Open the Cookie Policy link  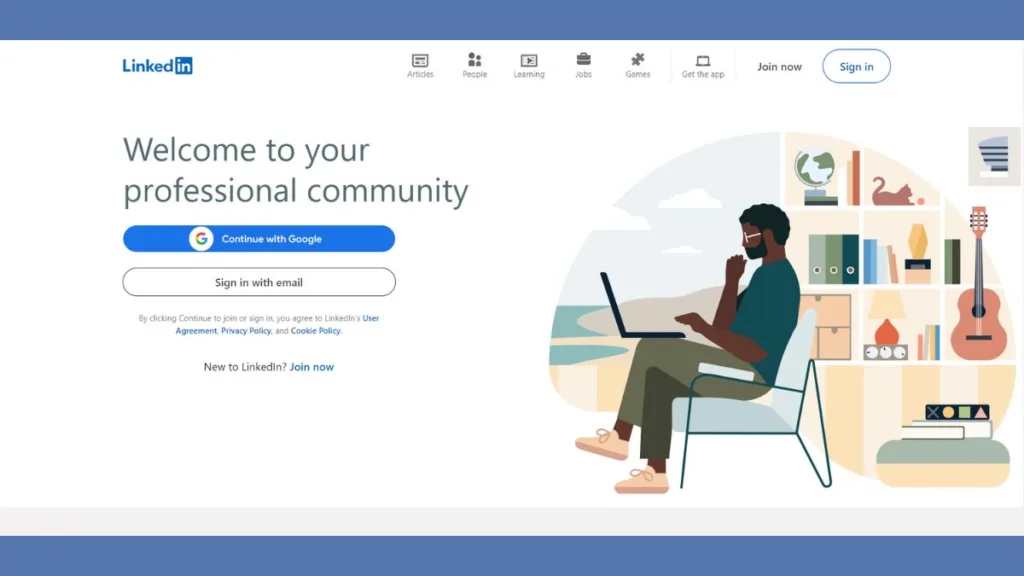coord(316,331)
